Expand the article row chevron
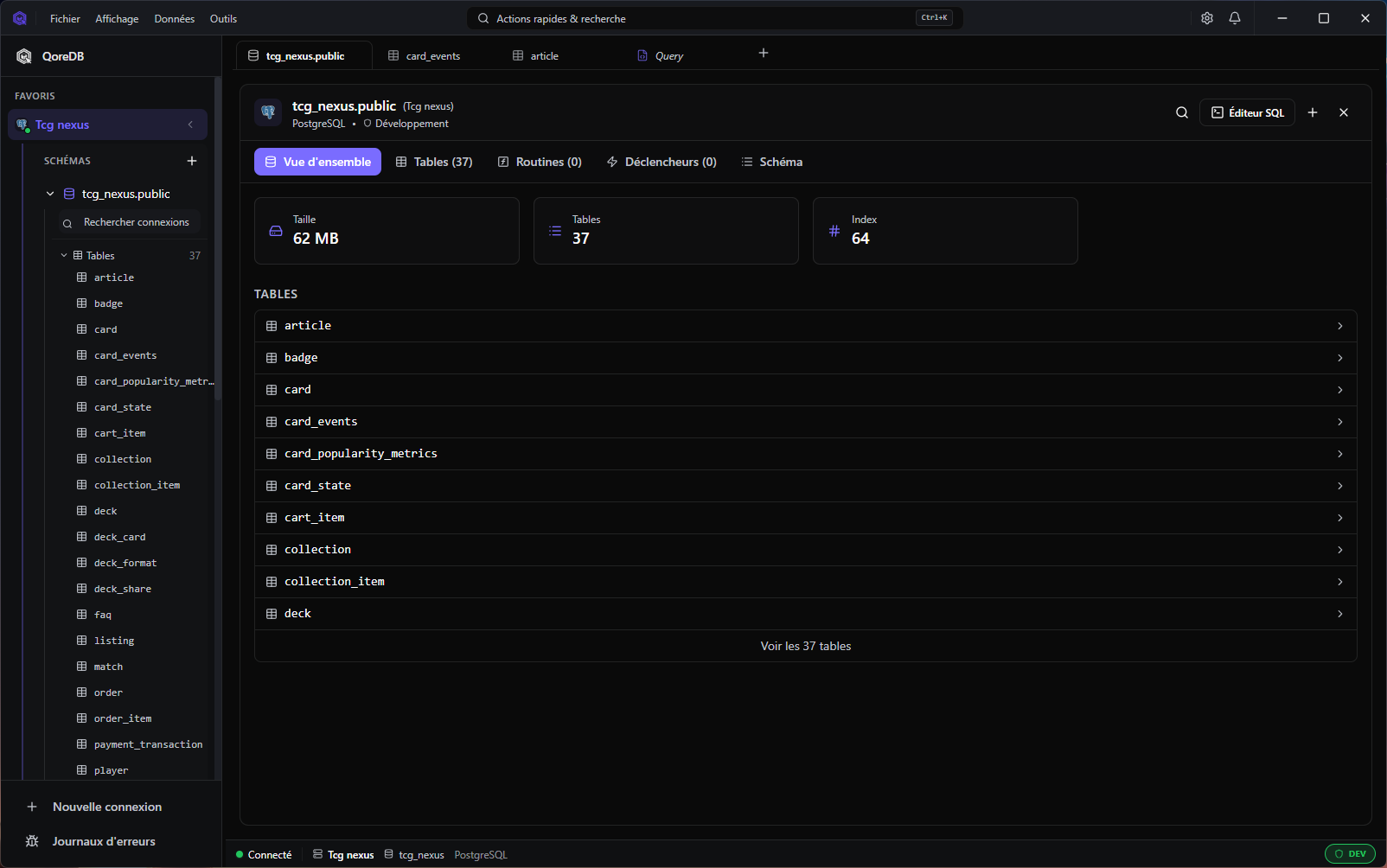The height and width of the screenshot is (868, 1387). (1340, 326)
